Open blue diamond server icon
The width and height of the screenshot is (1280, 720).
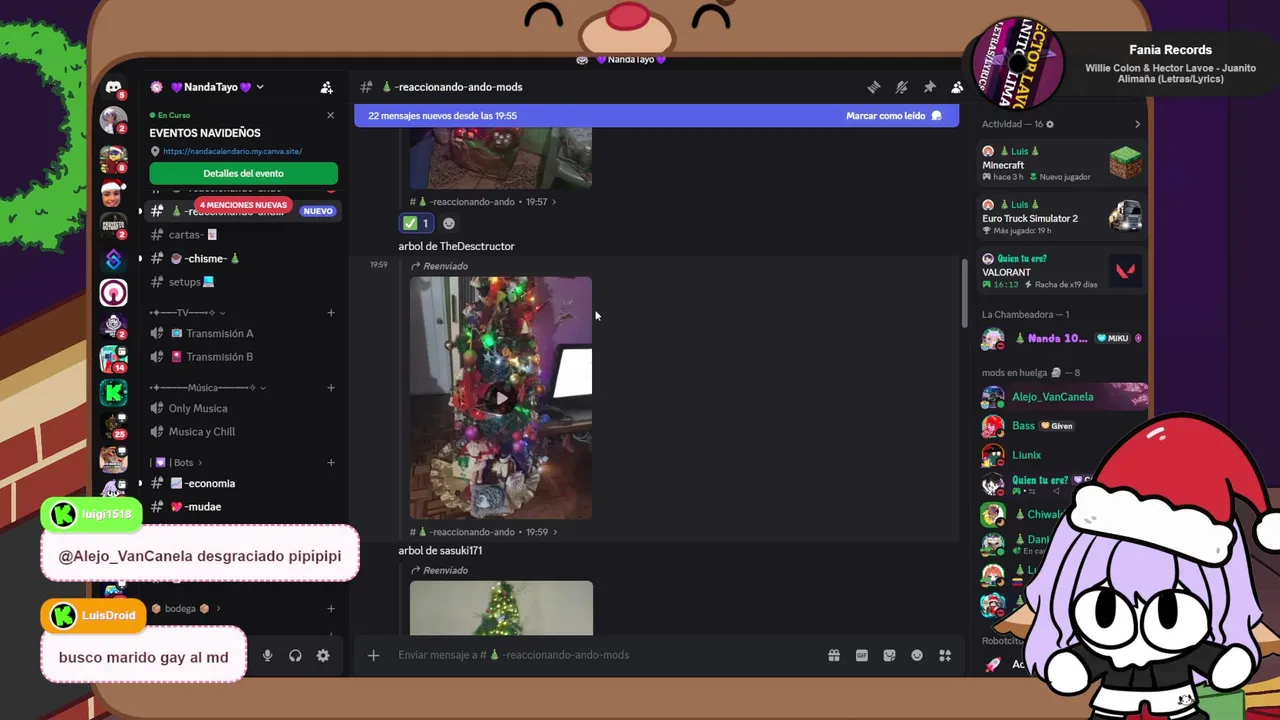point(114,259)
